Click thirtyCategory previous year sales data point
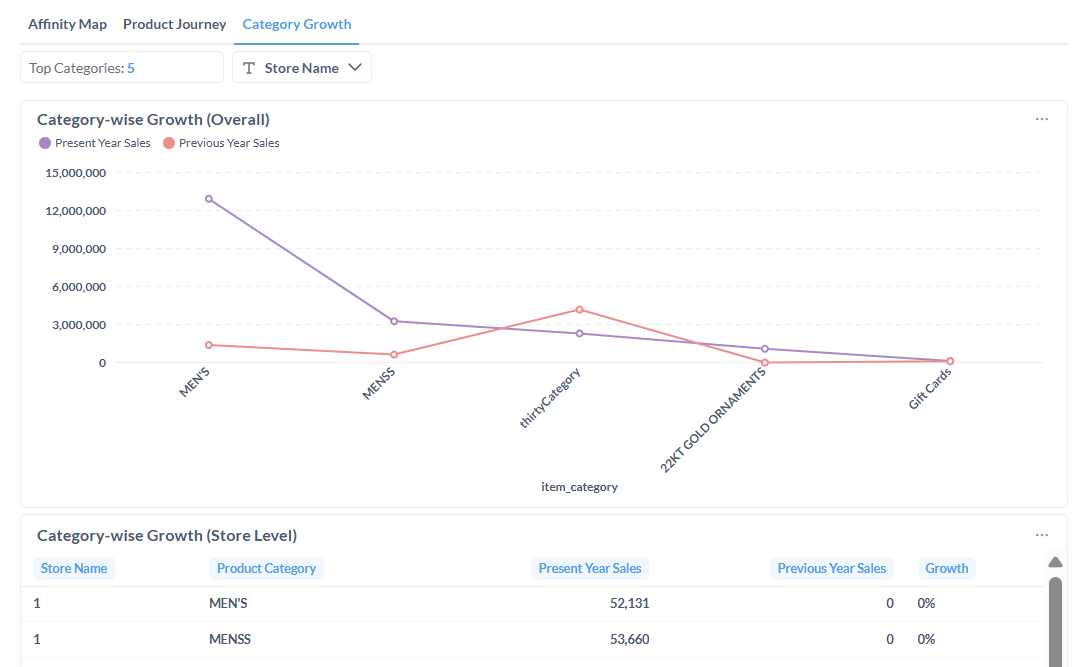 [x=579, y=310]
